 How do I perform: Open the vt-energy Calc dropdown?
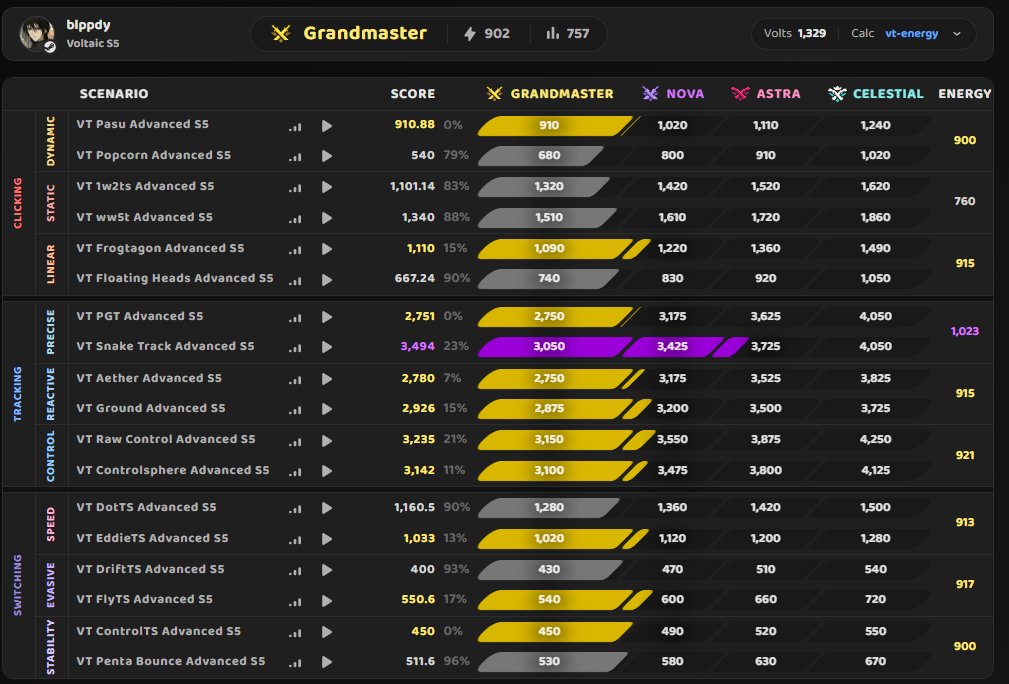[x=923, y=33]
